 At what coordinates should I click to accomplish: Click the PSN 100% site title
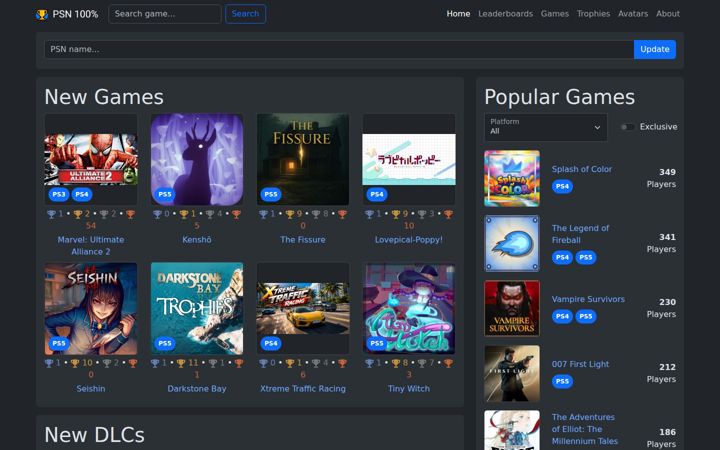click(75, 14)
